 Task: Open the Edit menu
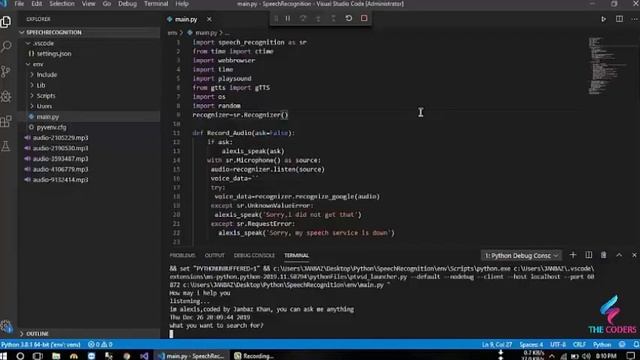(x=36, y=4)
